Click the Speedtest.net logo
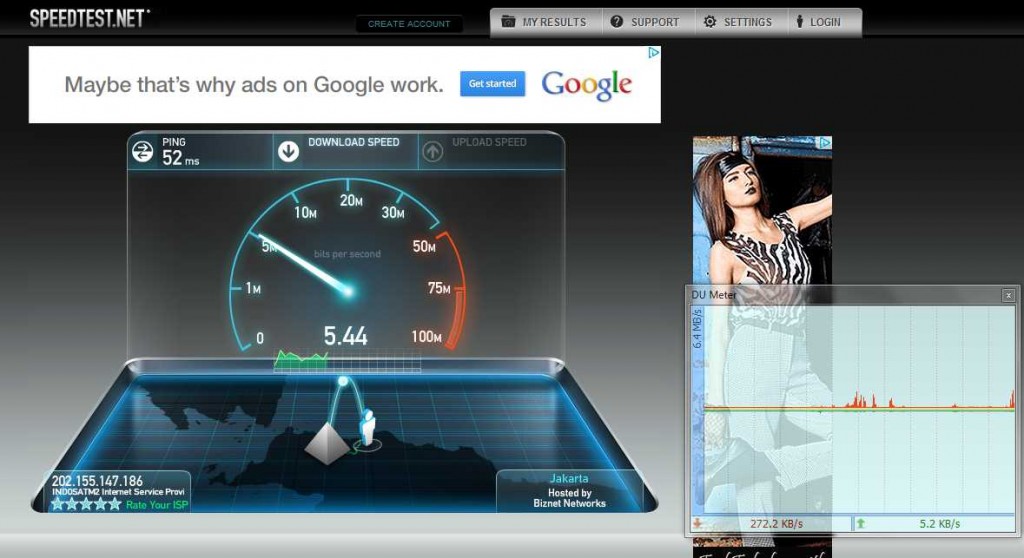Viewport: 1024px width, 558px height. click(89, 18)
